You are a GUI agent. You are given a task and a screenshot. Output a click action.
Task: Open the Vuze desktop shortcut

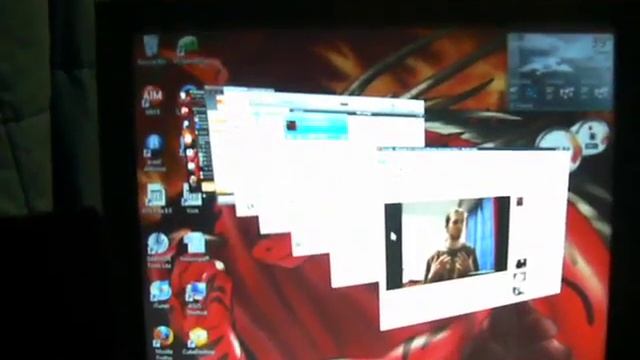[x=192, y=198]
